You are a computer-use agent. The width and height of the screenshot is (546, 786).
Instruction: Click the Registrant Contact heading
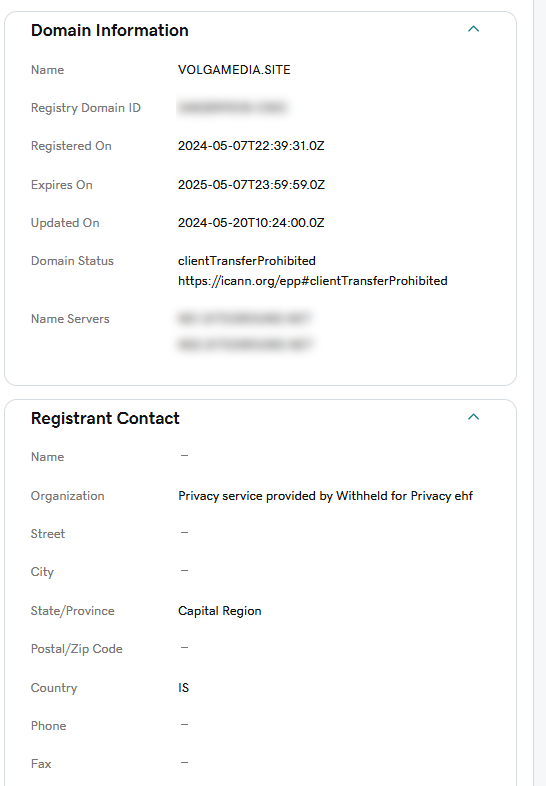(x=105, y=418)
